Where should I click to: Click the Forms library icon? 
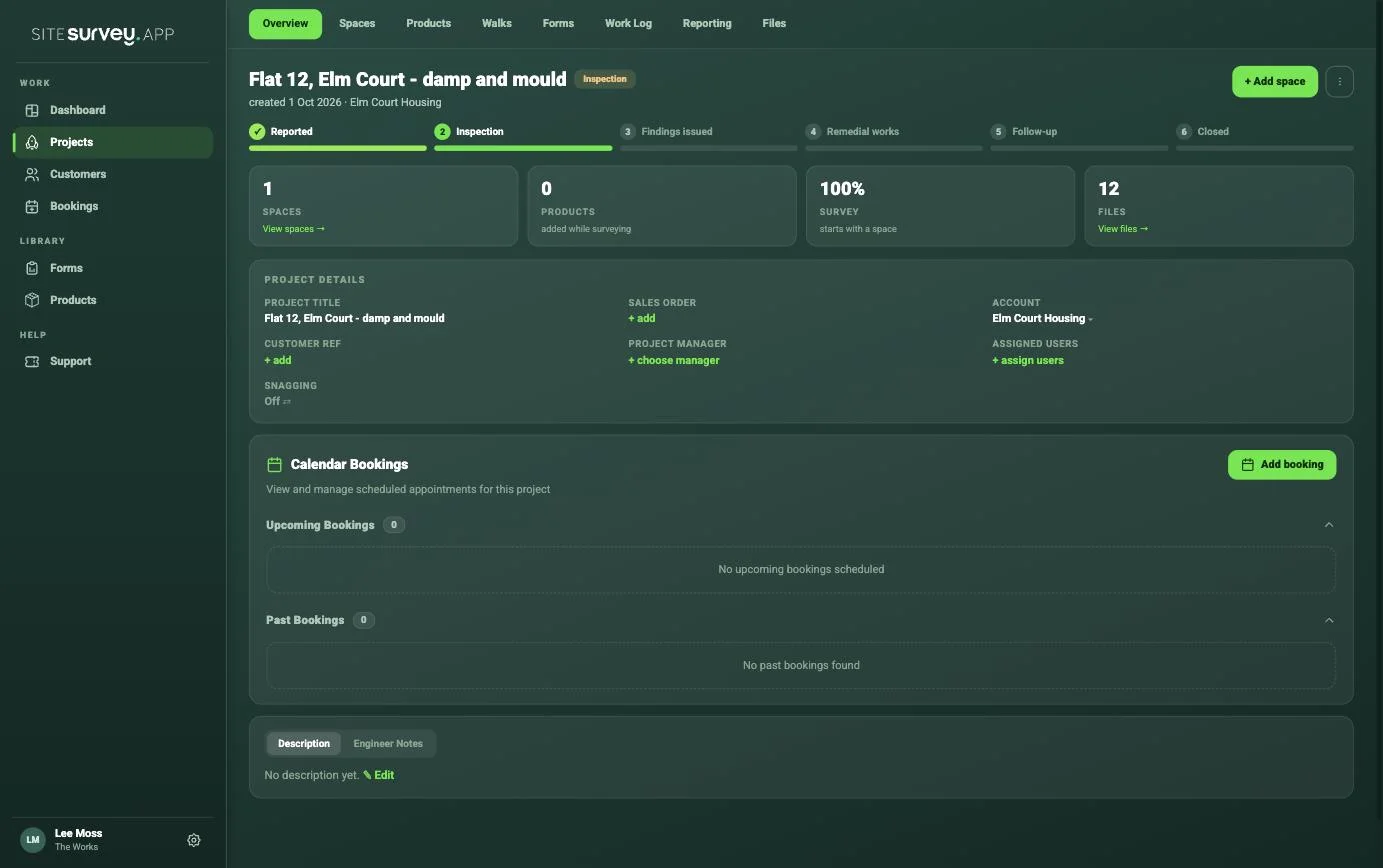[x=32, y=268]
